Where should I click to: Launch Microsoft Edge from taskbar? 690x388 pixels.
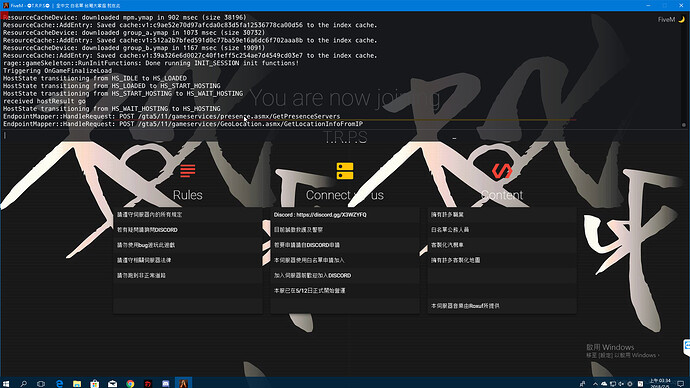coord(59,384)
